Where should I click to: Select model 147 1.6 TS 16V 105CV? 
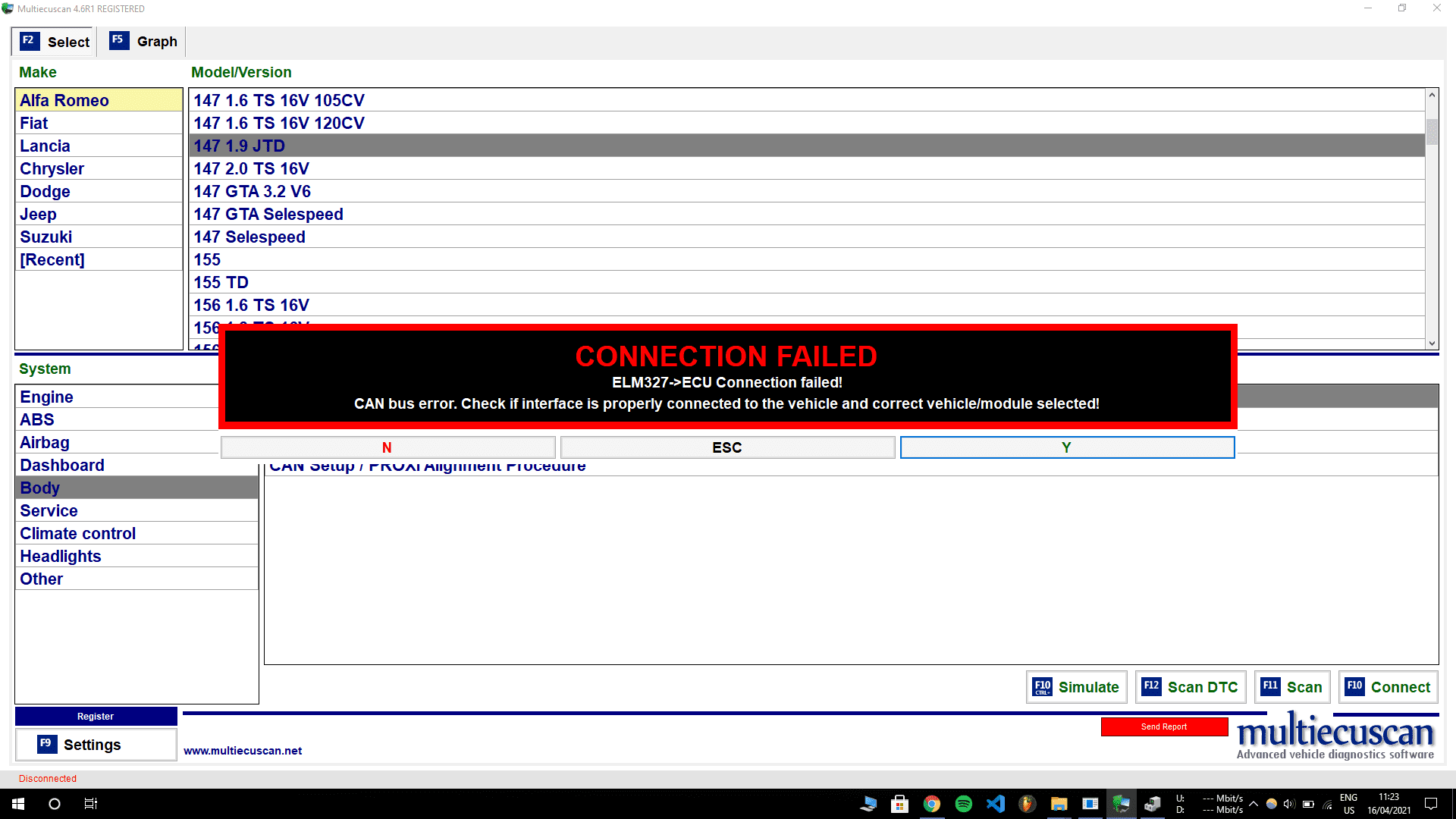tap(807, 100)
